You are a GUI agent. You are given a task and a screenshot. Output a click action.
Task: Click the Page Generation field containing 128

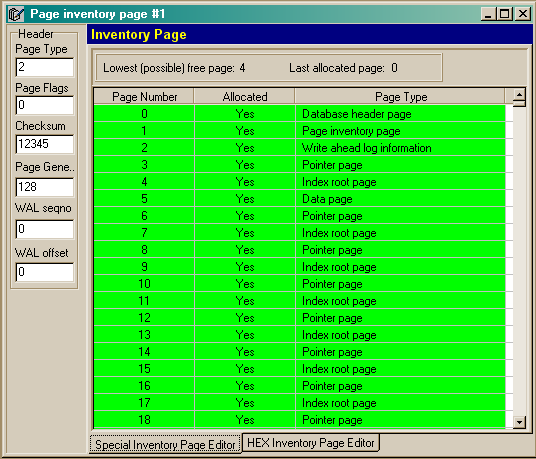coord(44,187)
